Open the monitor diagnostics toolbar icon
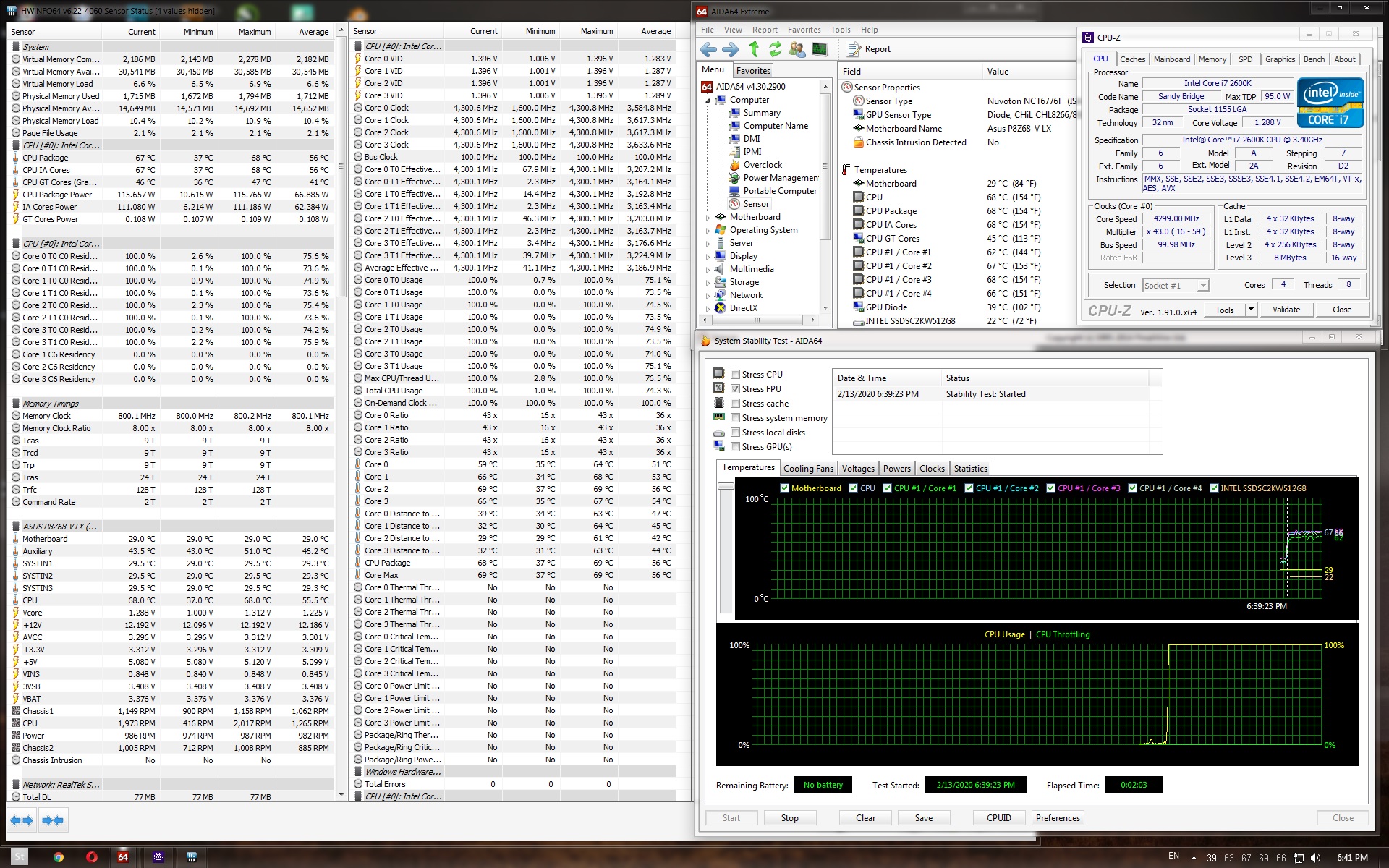This screenshot has height=868, width=1389. tap(820, 49)
